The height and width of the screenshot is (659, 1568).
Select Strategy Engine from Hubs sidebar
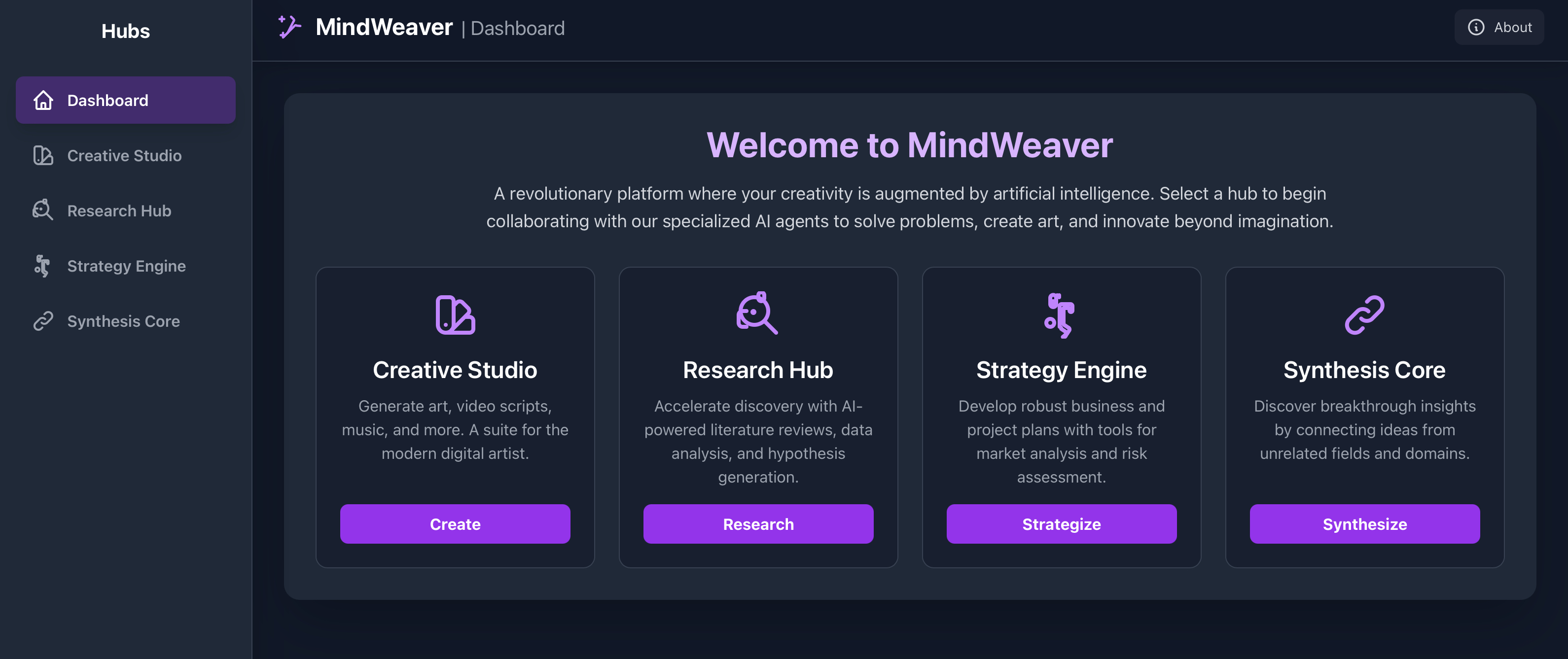[x=126, y=266]
